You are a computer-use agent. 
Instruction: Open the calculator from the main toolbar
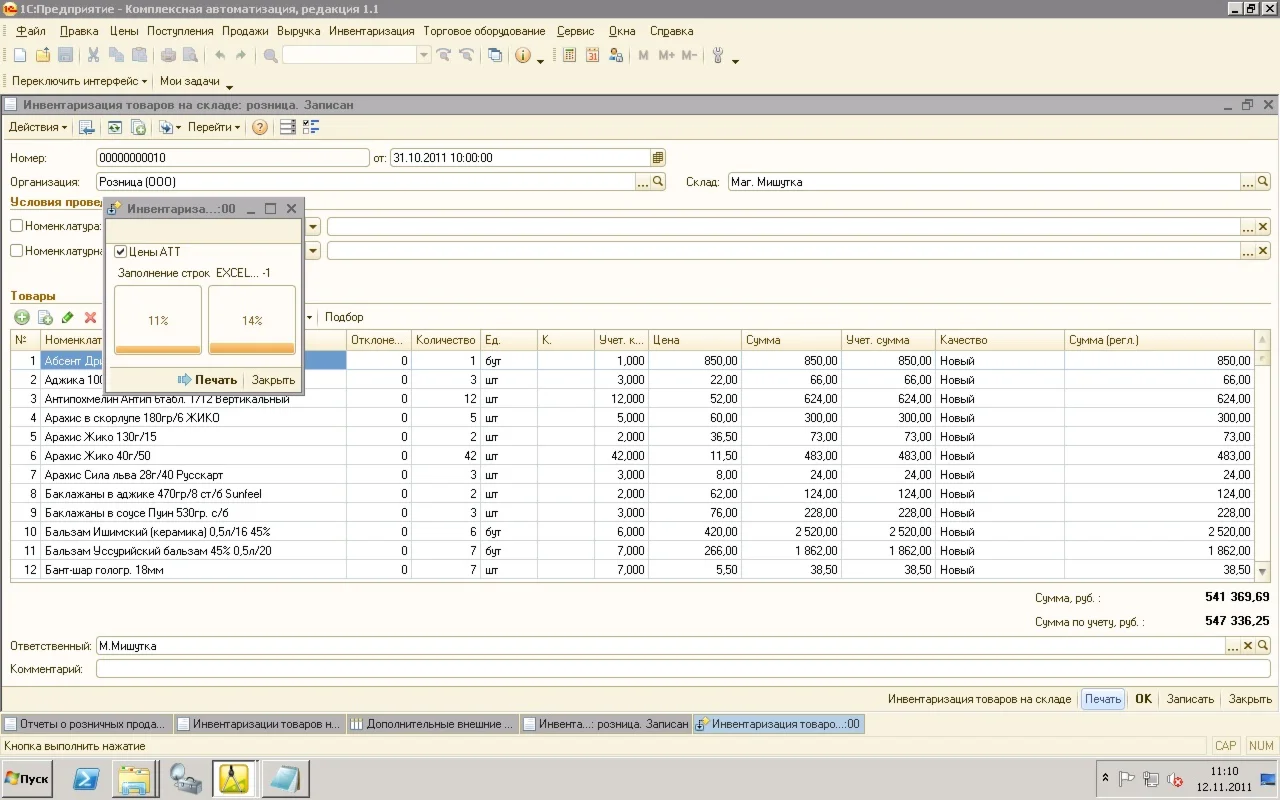(569, 56)
